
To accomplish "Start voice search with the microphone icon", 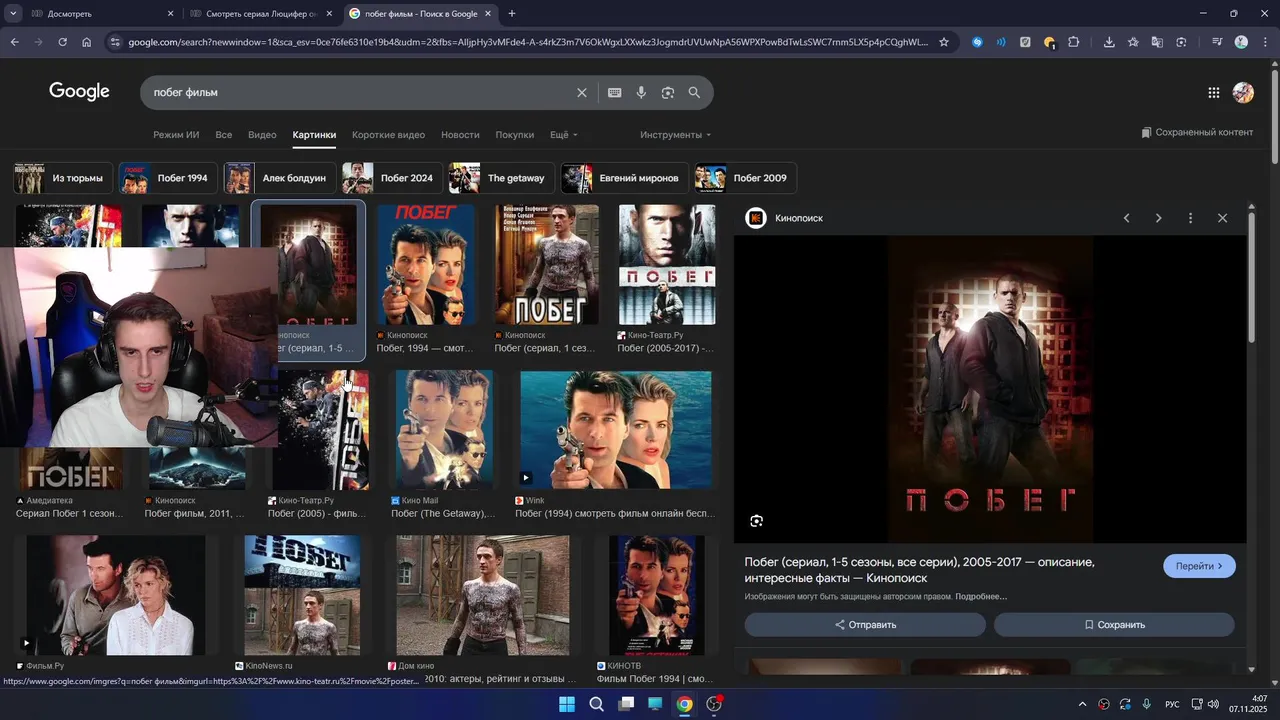I will pyautogui.click(x=641, y=93).
